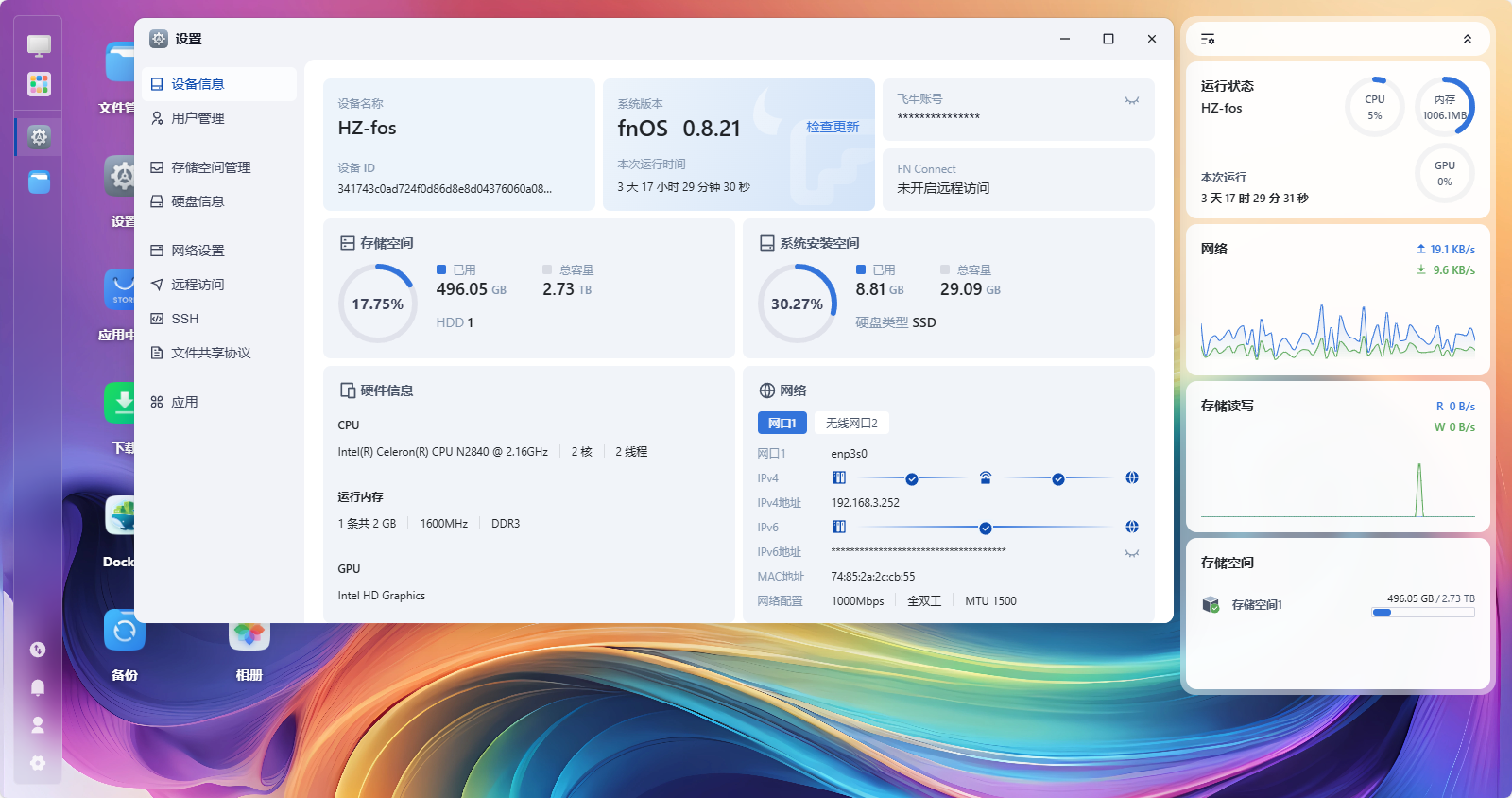
Task: Open the blue file manager icon in the dock
Action: (x=39, y=182)
